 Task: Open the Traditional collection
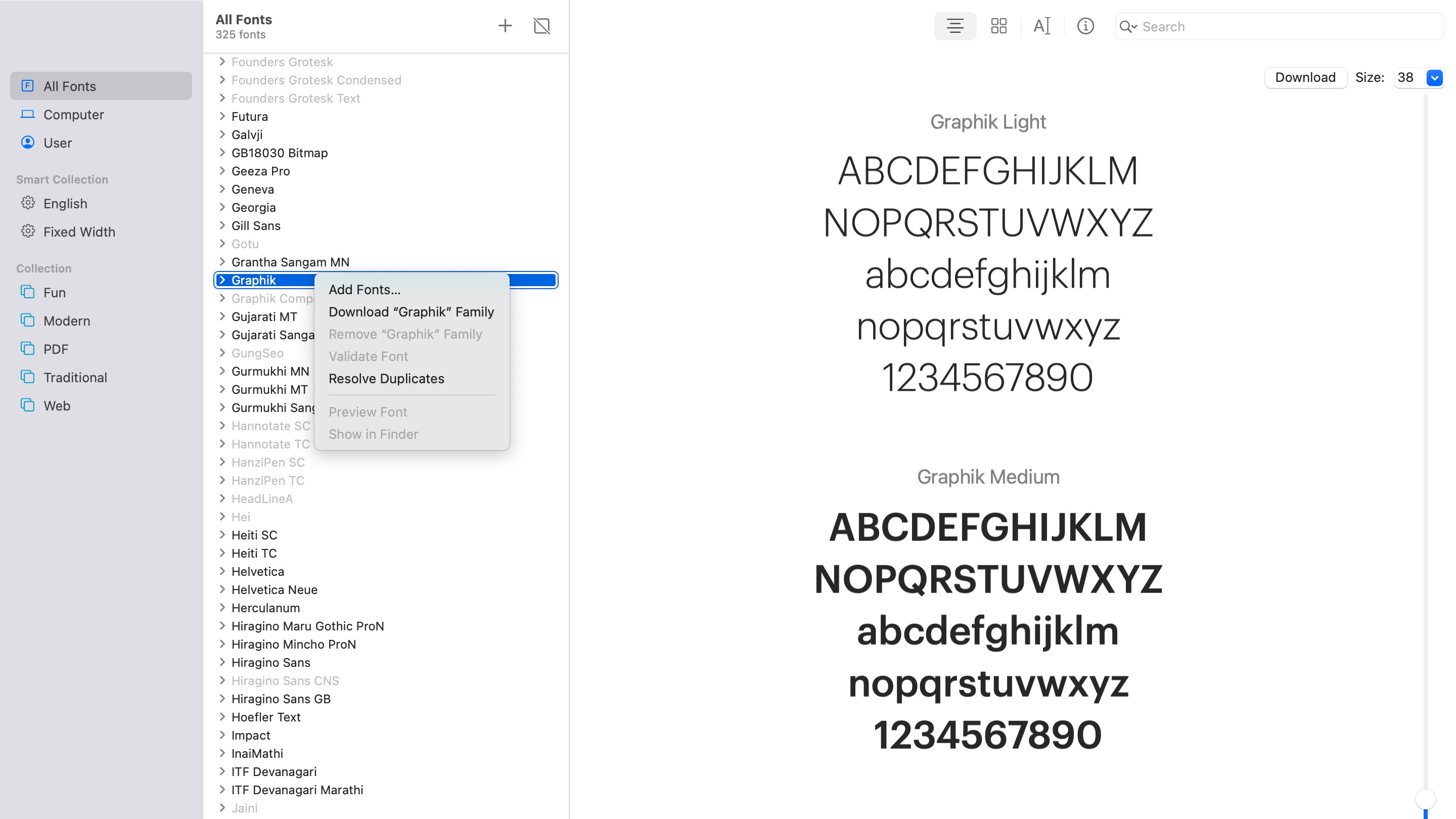(101, 377)
